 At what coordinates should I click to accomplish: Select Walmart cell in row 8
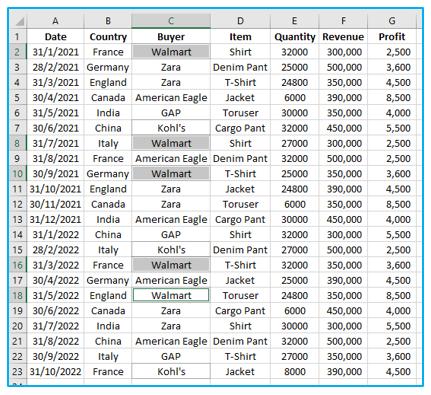(171, 143)
